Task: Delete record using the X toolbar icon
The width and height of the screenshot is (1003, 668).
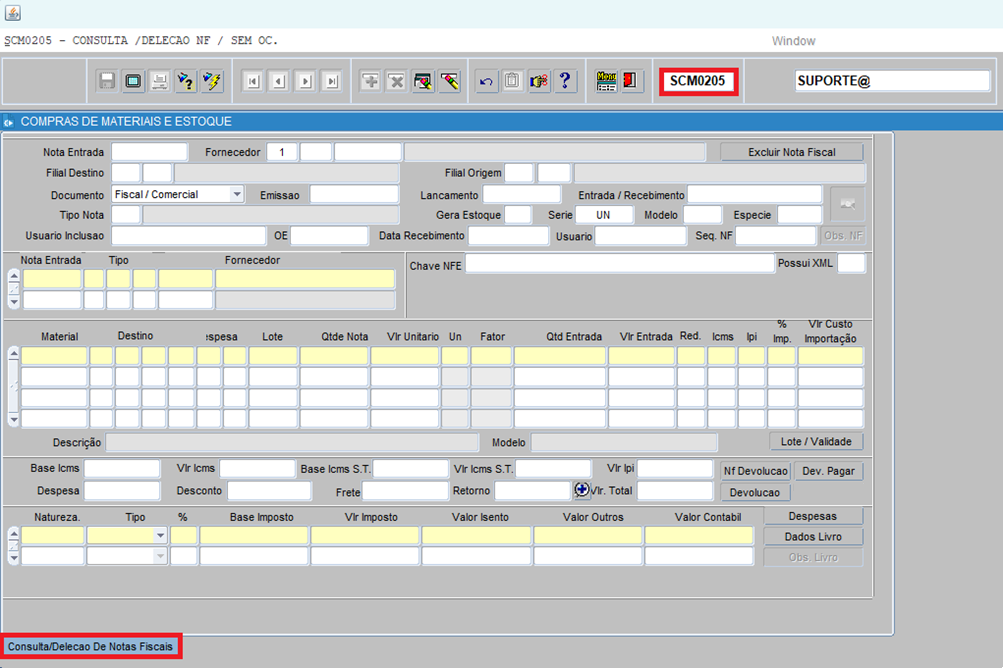Action: click(x=397, y=81)
